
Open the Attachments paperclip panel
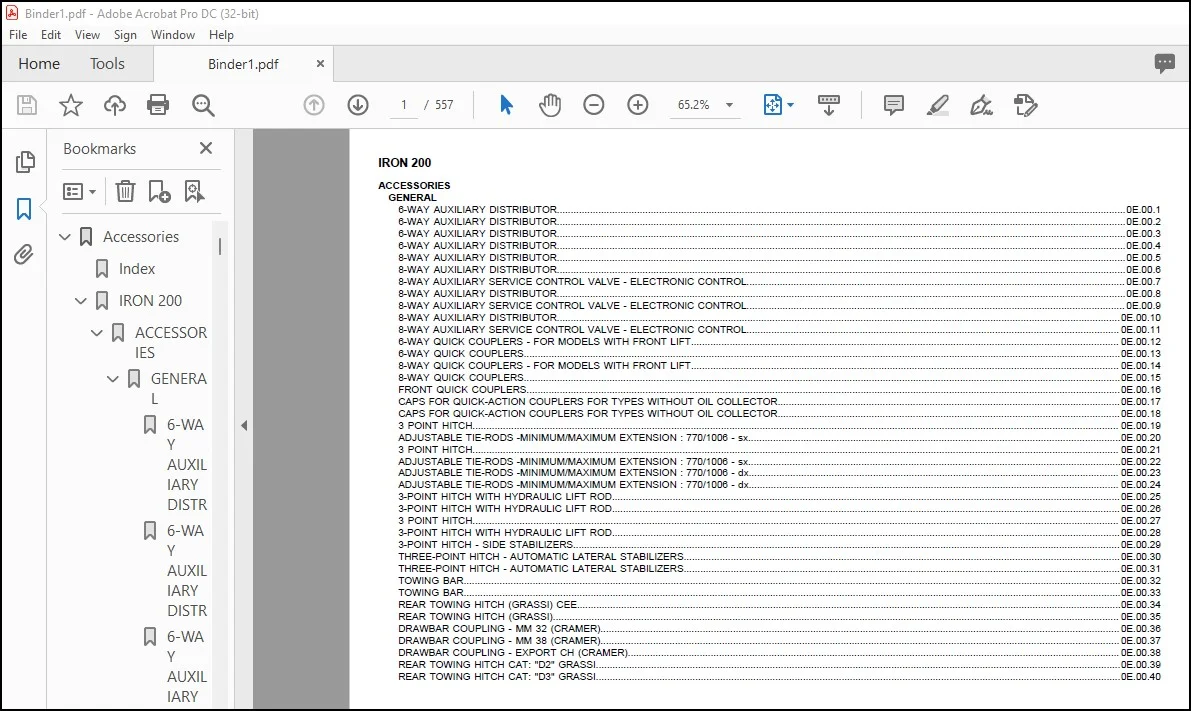point(24,254)
